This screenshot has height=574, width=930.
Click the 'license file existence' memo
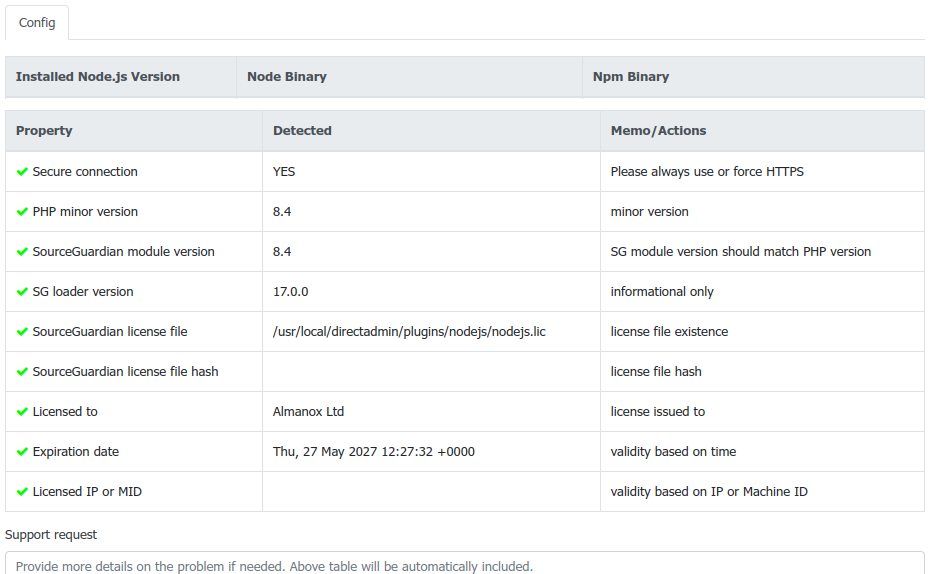(x=669, y=332)
